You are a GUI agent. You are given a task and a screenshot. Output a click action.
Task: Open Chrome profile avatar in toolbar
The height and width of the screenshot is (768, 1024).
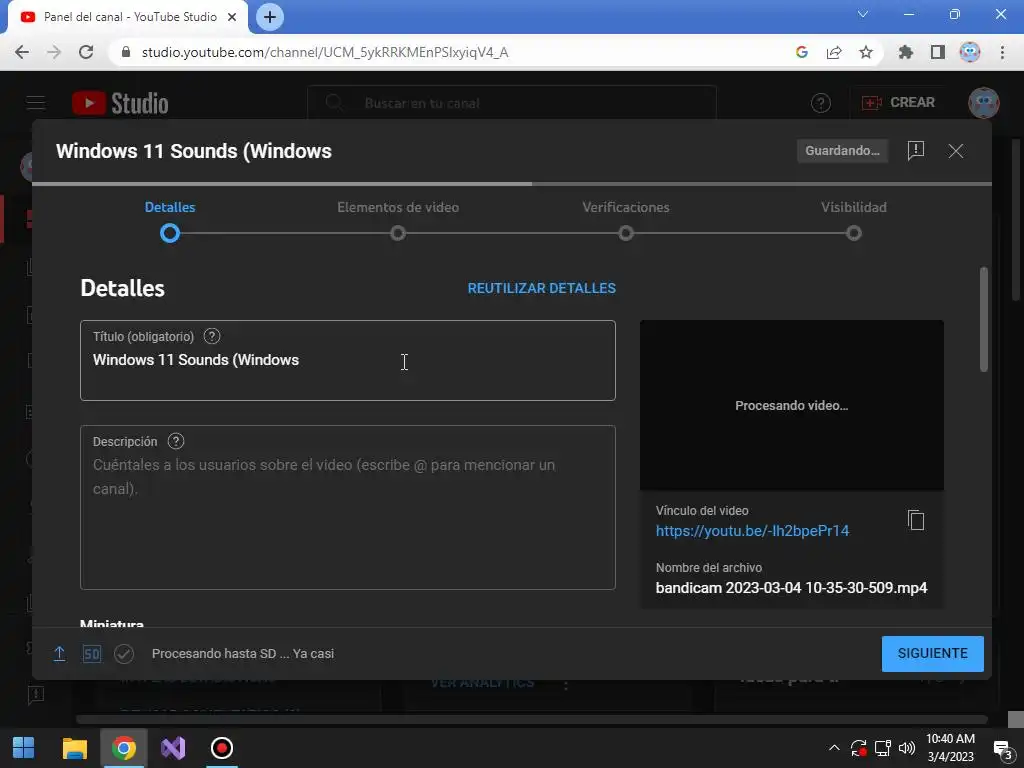970,52
